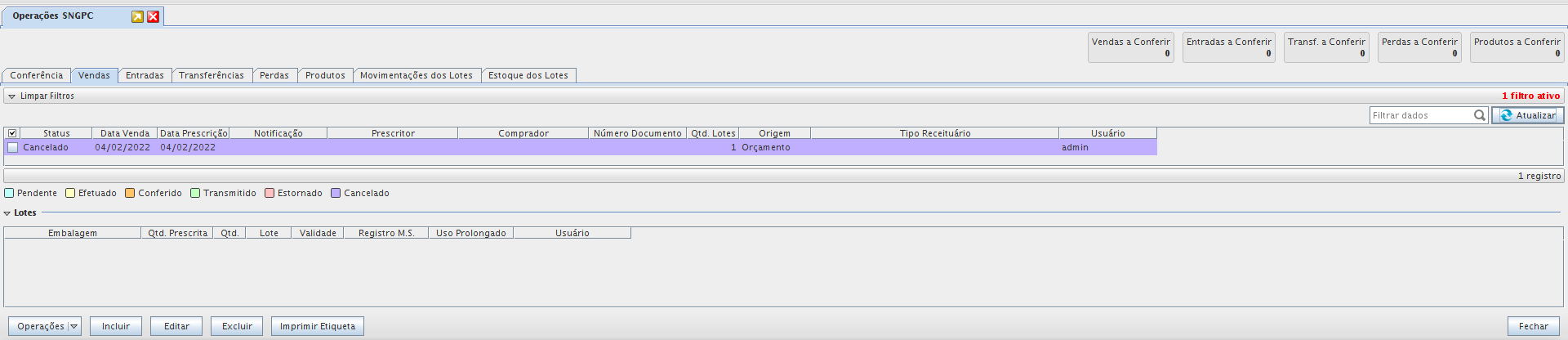Screen dimensions: 1568x340
Task: Click the Fechar button
Action: pyautogui.click(x=1533, y=326)
